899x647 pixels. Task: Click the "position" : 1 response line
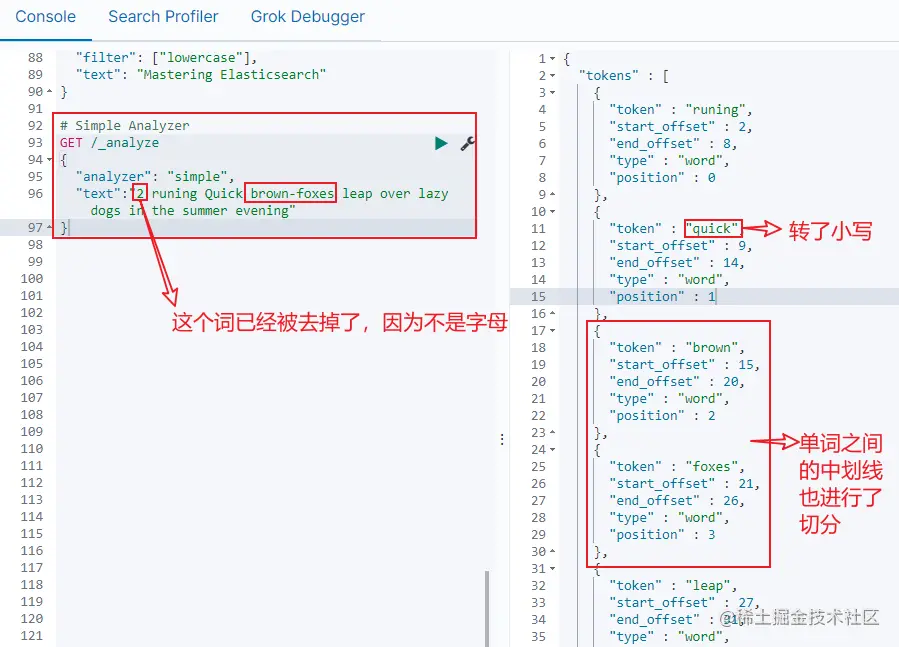pyautogui.click(x=663, y=297)
